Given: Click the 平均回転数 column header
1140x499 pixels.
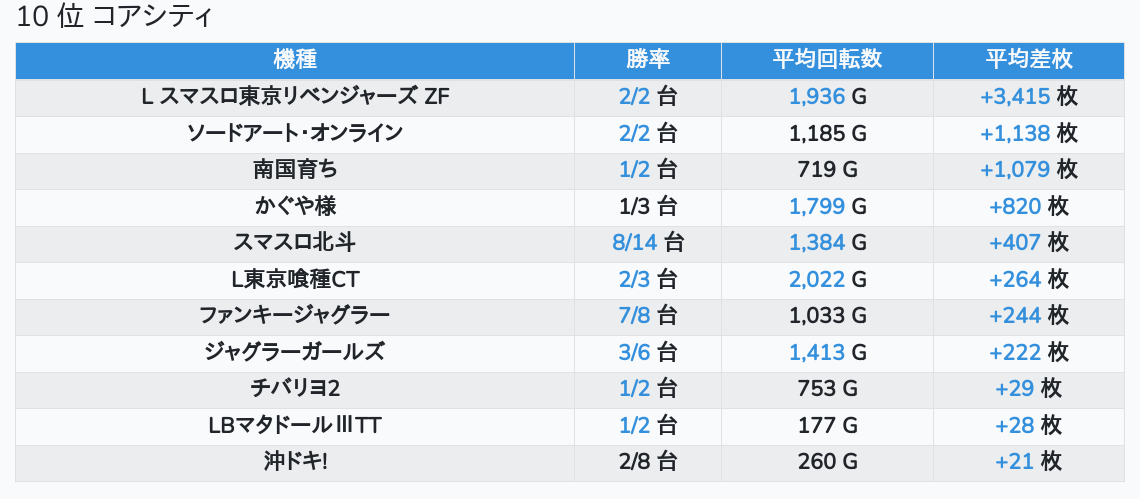Looking at the screenshot, I should (827, 59).
